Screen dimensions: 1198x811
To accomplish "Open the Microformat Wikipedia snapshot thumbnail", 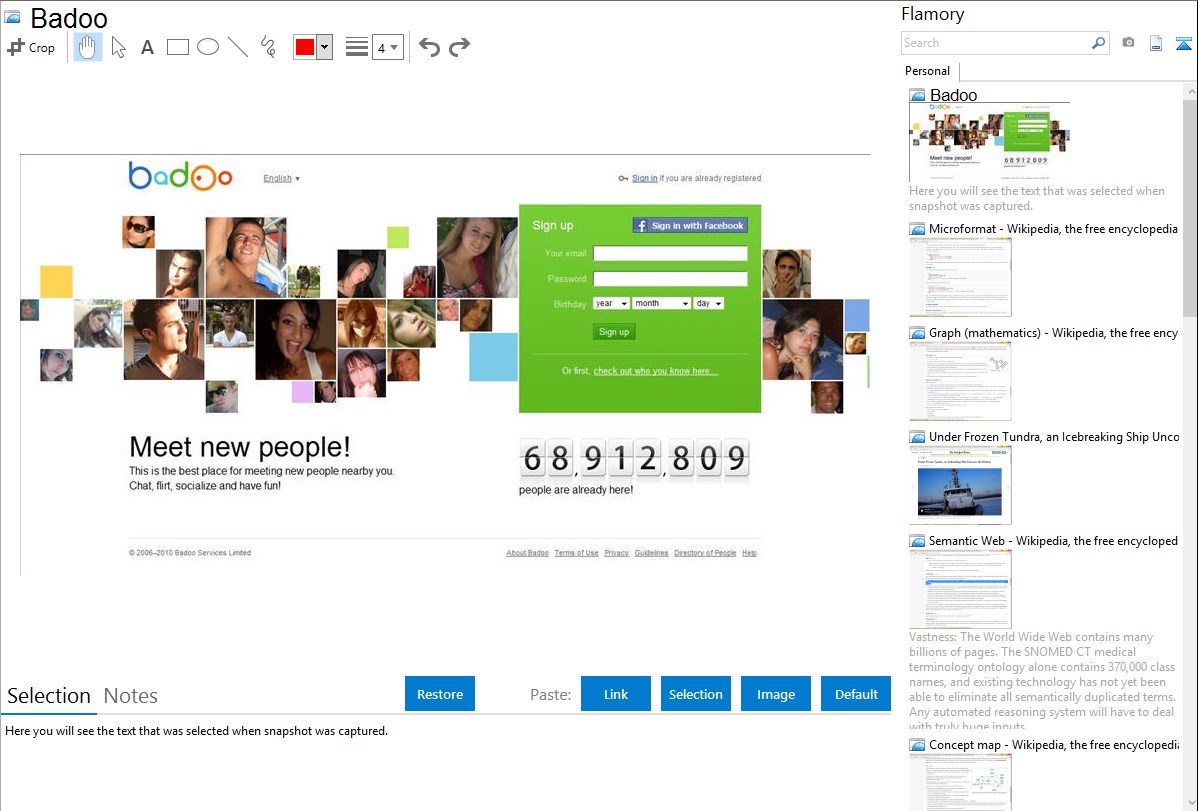I will tap(960, 277).
